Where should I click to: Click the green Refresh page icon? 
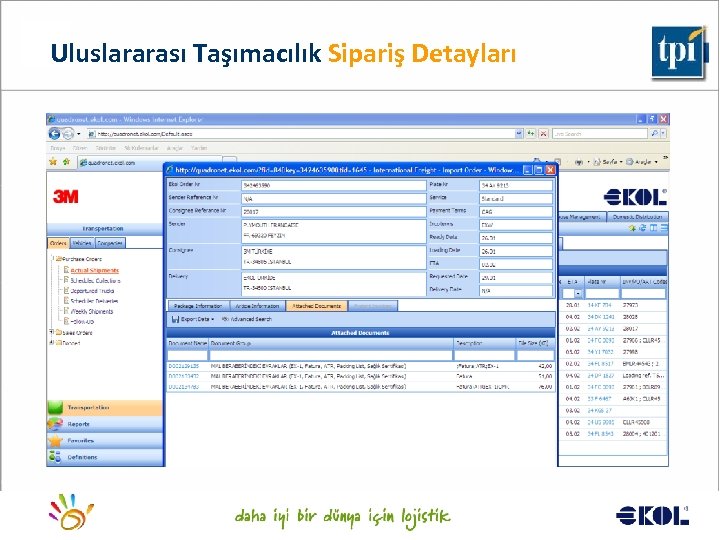[531, 134]
